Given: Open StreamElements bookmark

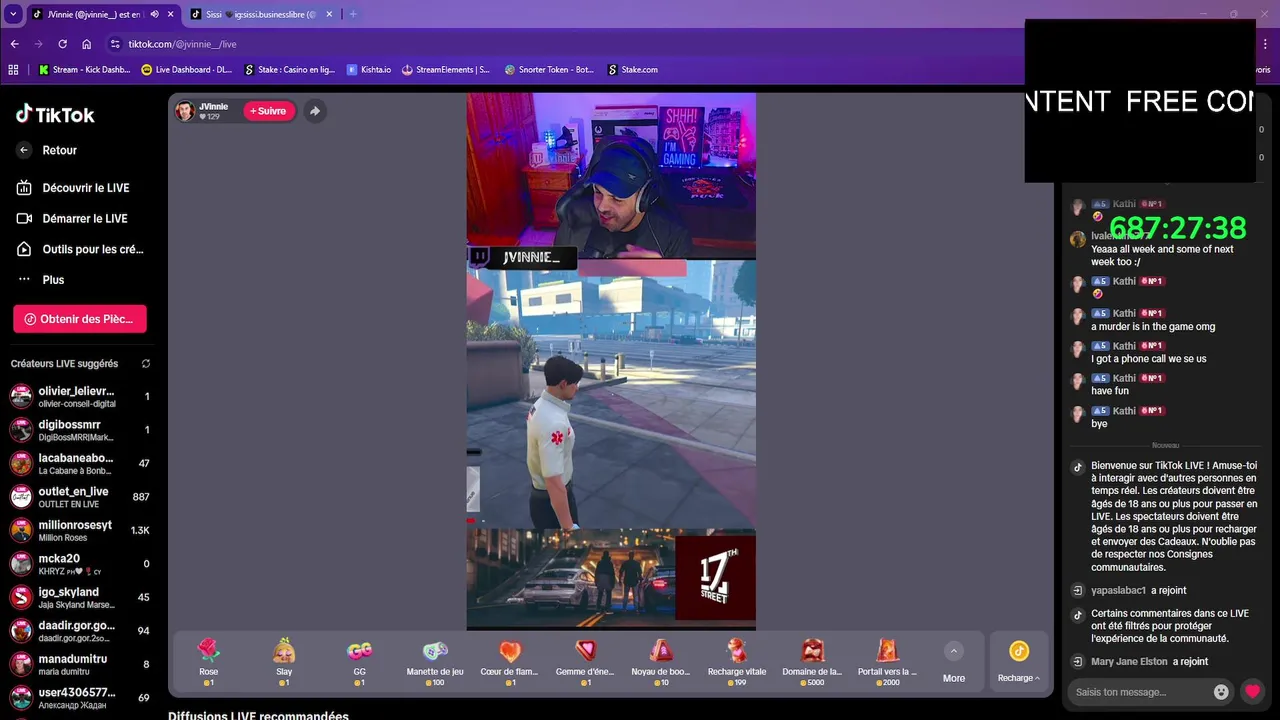Looking at the screenshot, I should pyautogui.click(x=446, y=70).
